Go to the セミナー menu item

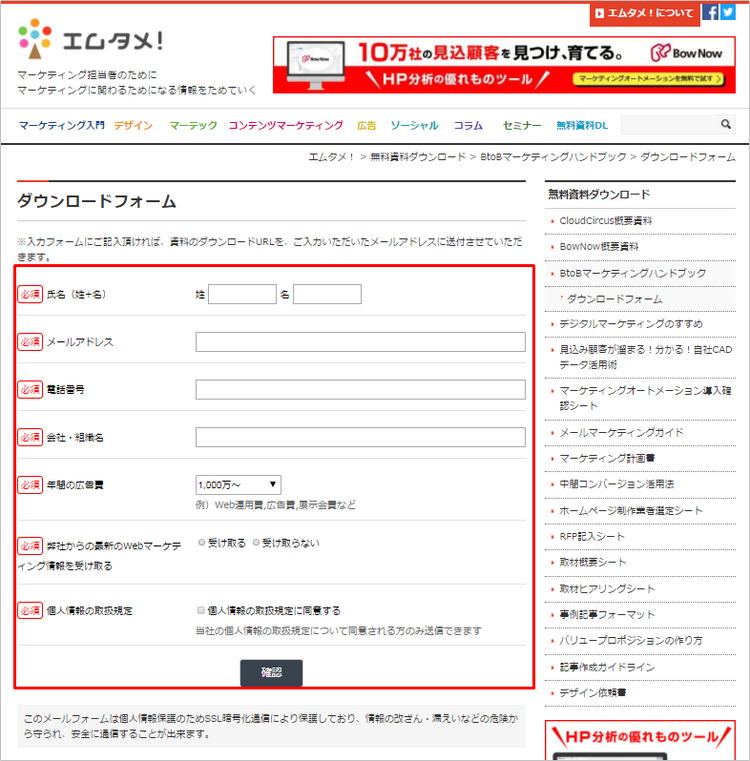(522, 126)
